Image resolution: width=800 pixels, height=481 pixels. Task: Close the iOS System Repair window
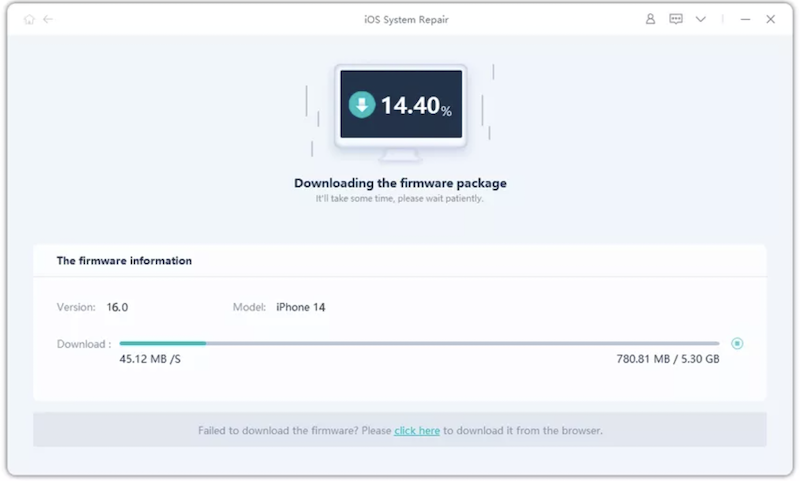click(771, 19)
